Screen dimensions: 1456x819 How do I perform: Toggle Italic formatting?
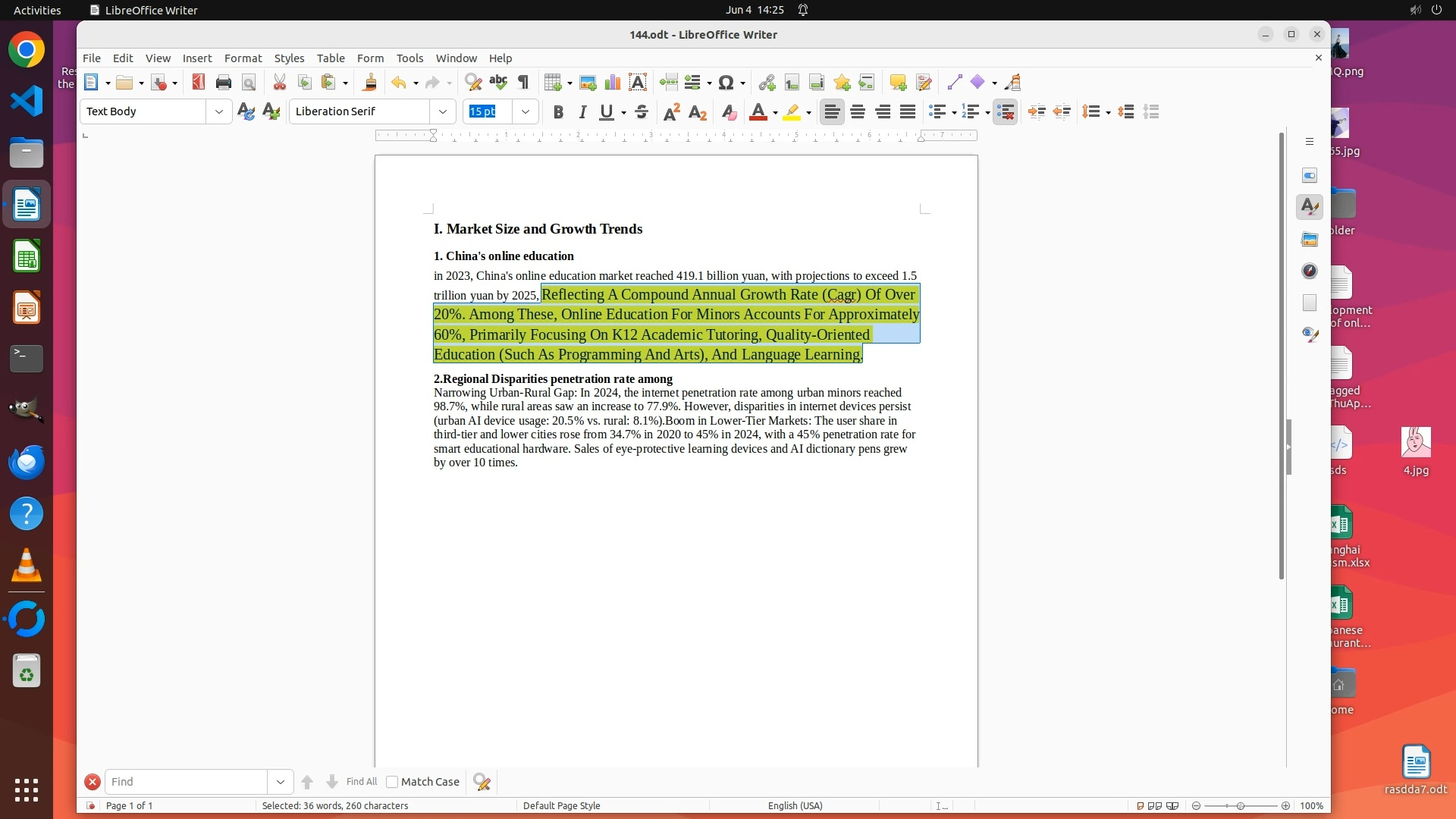582,112
